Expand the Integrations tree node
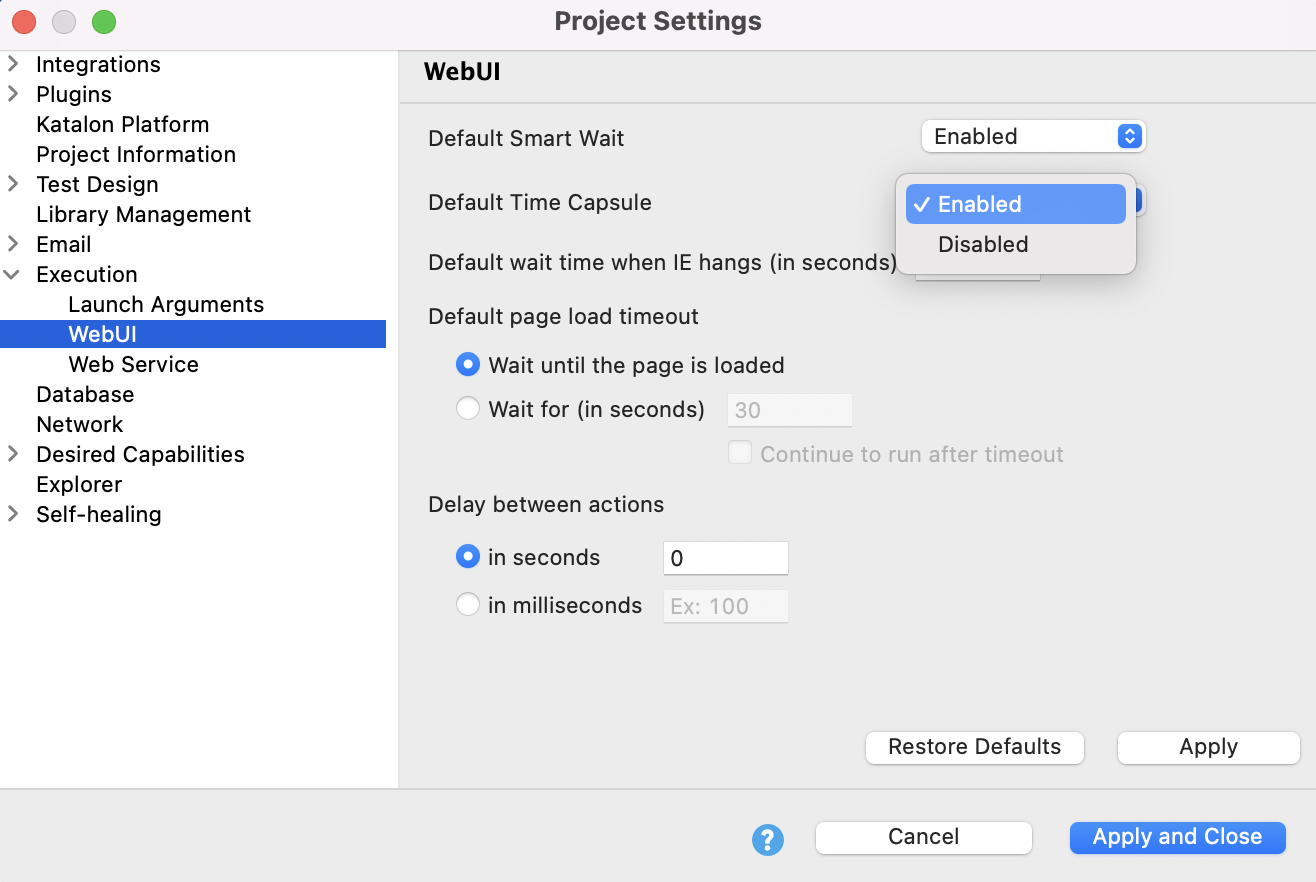This screenshot has height=882, width=1316. (13, 65)
